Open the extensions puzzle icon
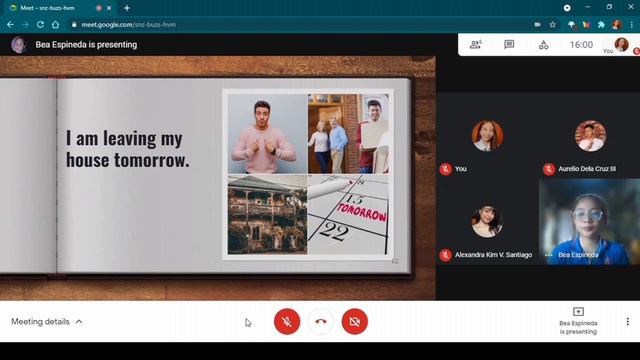The height and width of the screenshot is (360, 640). 601,24
